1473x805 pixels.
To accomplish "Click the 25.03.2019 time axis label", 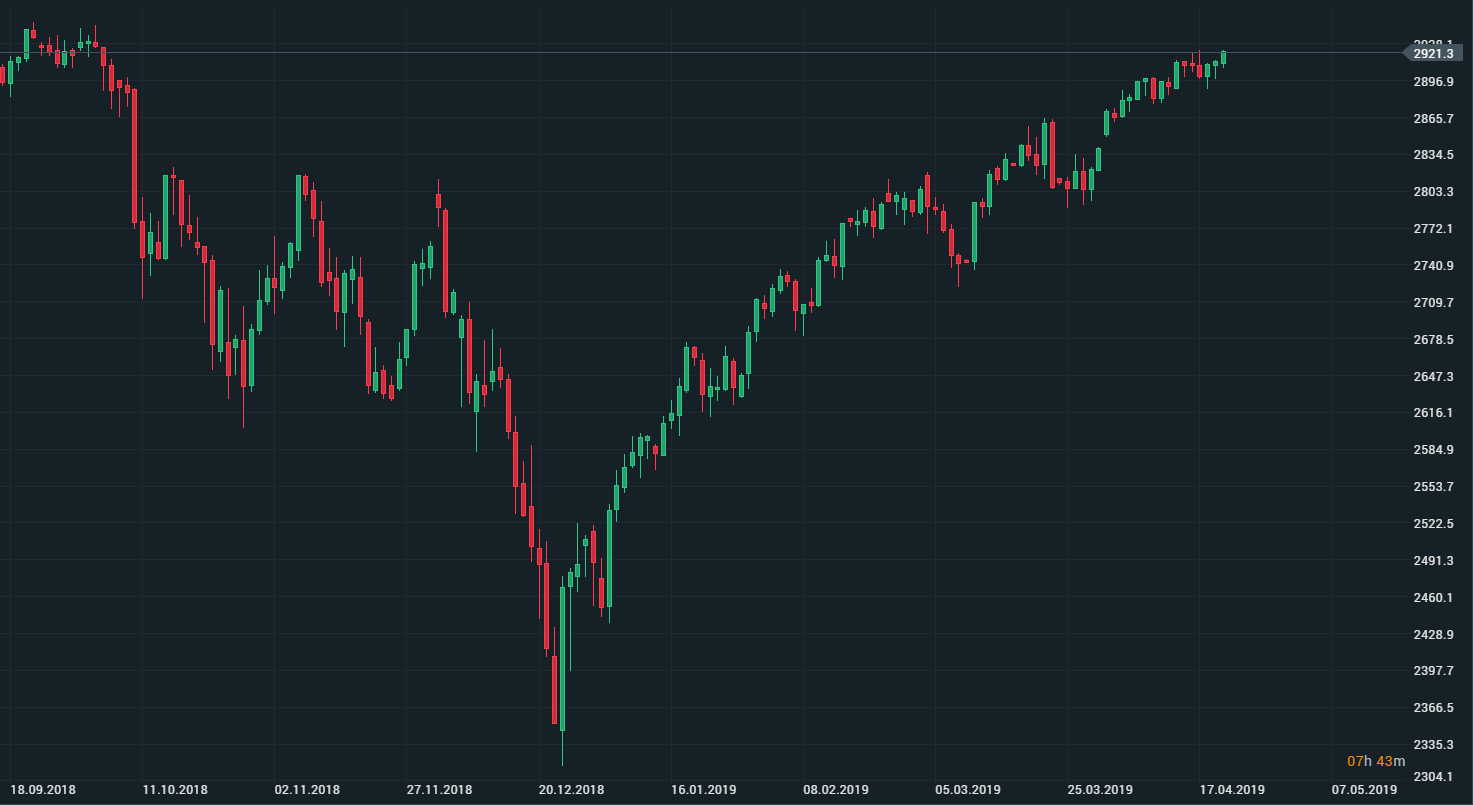I will pyautogui.click(x=1100, y=790).
